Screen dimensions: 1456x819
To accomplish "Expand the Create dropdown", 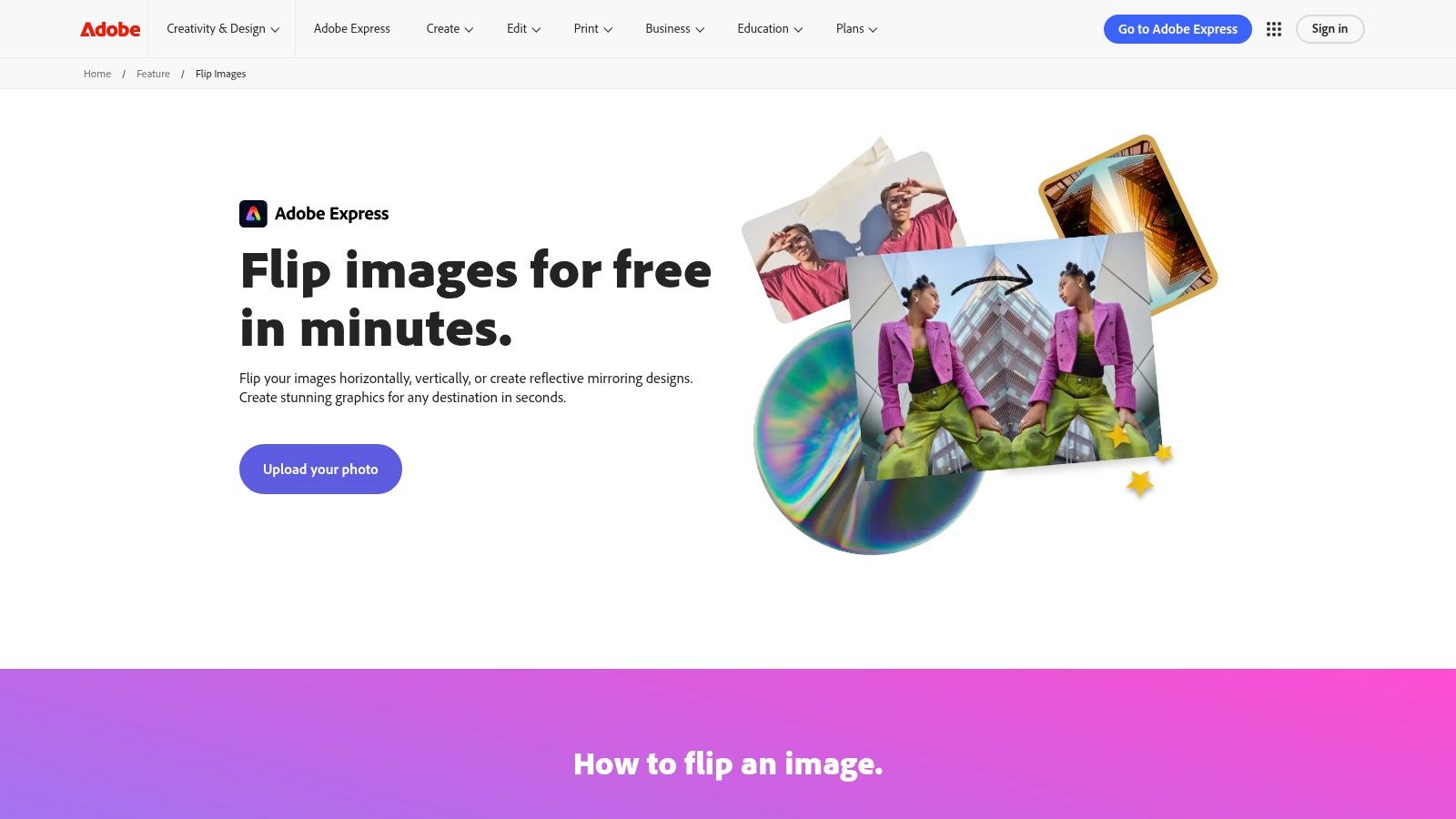I will 450,29.
